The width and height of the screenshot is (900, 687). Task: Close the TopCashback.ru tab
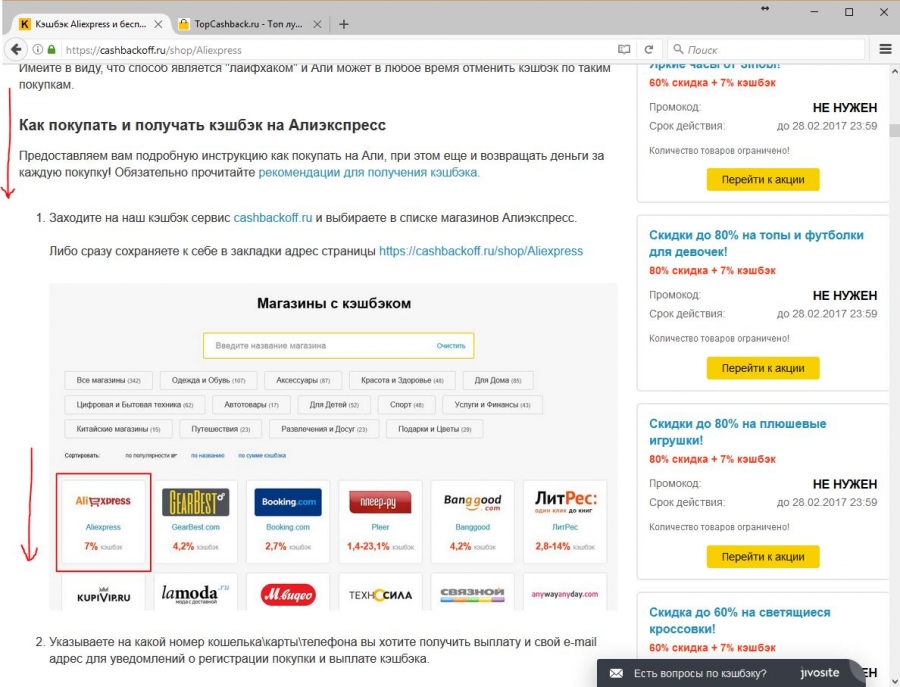(x=317, y=24)
